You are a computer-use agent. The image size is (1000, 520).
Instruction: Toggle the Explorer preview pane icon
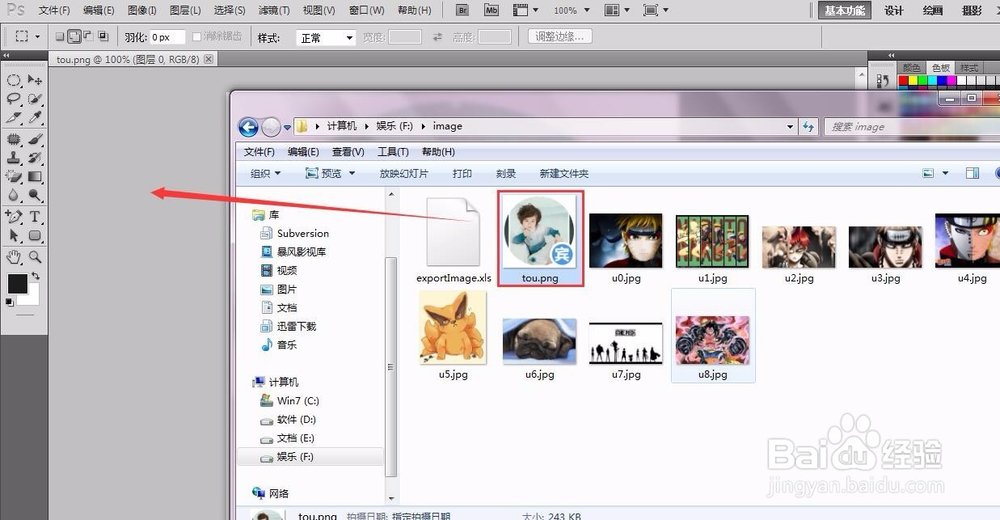point(972,173)
